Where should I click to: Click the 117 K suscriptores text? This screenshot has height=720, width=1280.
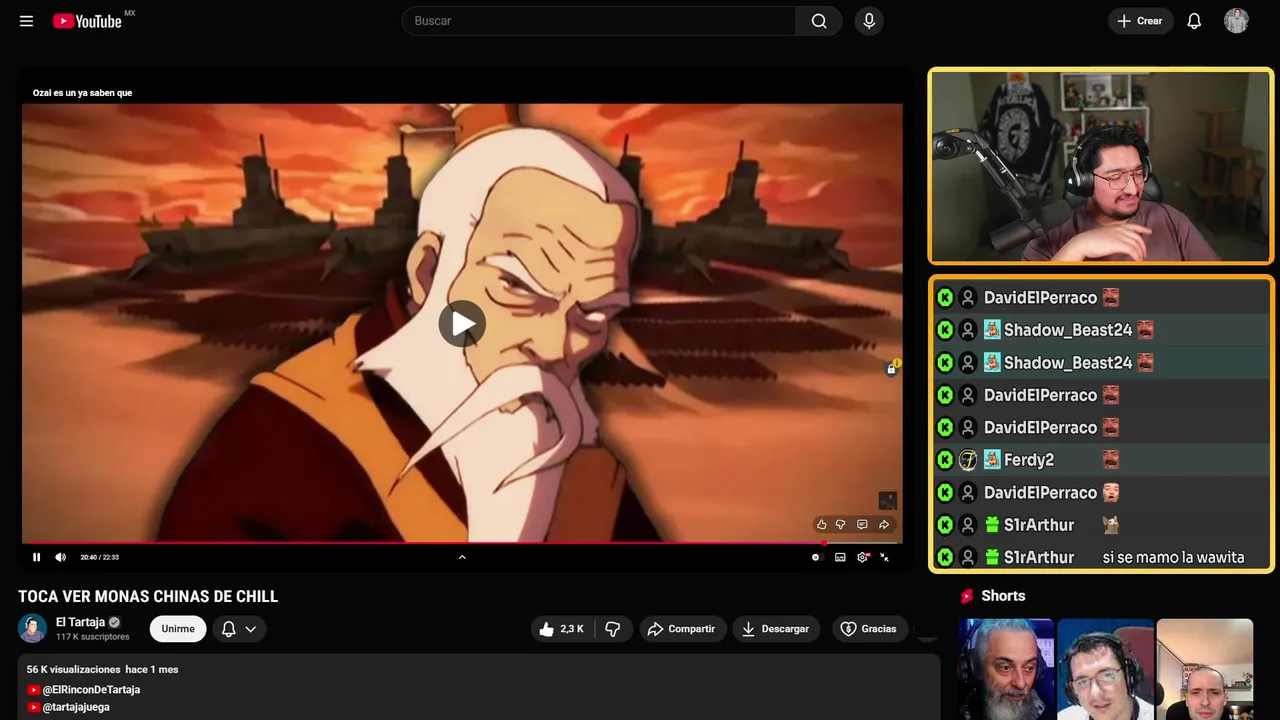tap(93, 637)
